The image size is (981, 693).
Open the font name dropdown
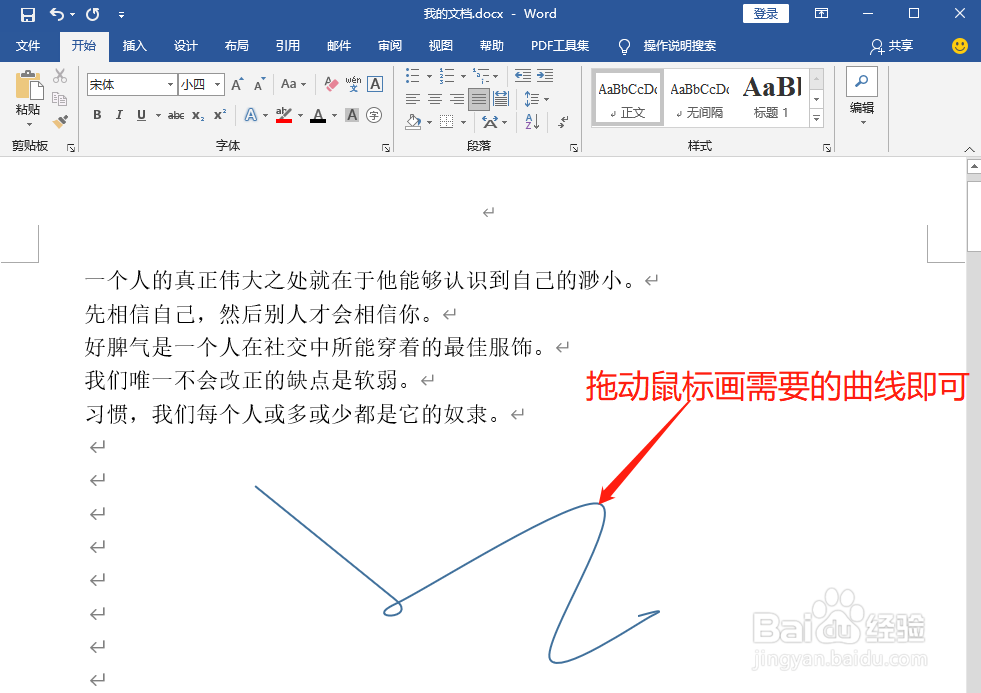pos(170,84)
